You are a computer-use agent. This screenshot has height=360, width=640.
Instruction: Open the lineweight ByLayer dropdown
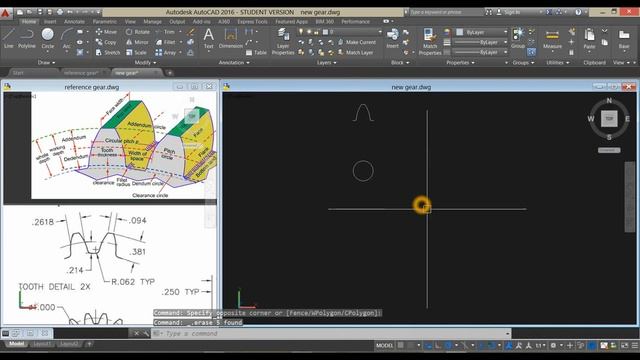pyautogui.click(x=482, y=42)
